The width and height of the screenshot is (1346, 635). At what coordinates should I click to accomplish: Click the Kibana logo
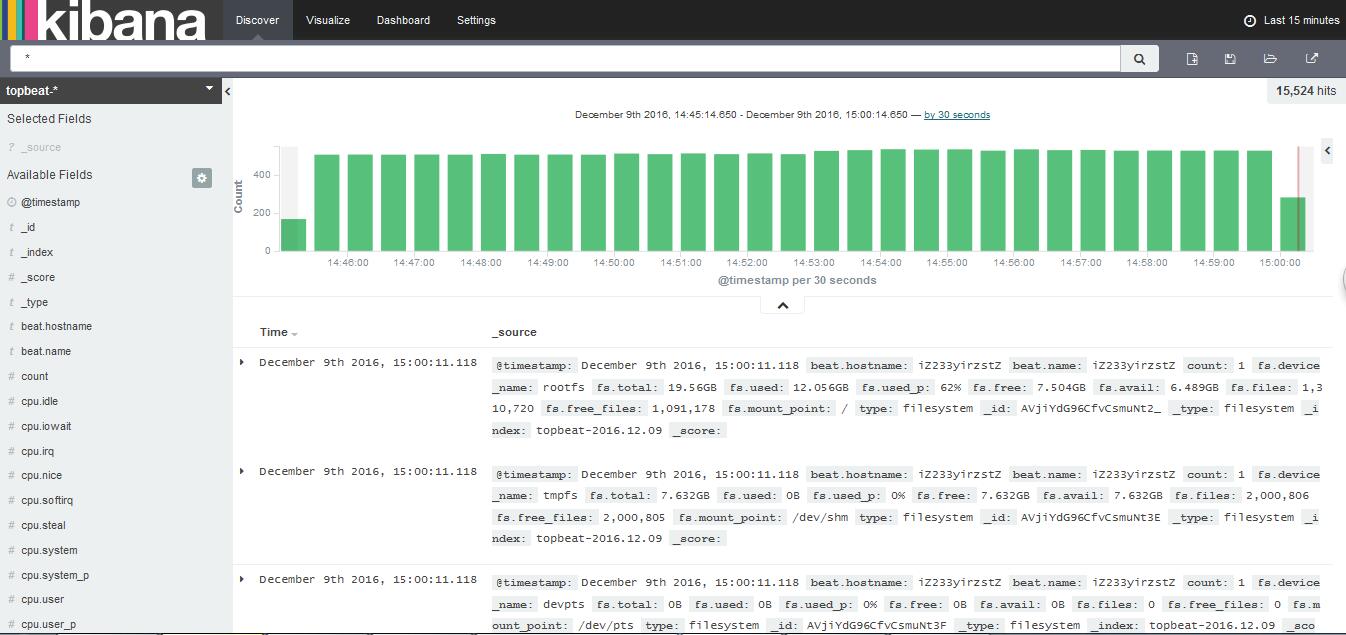click(103, 20)
